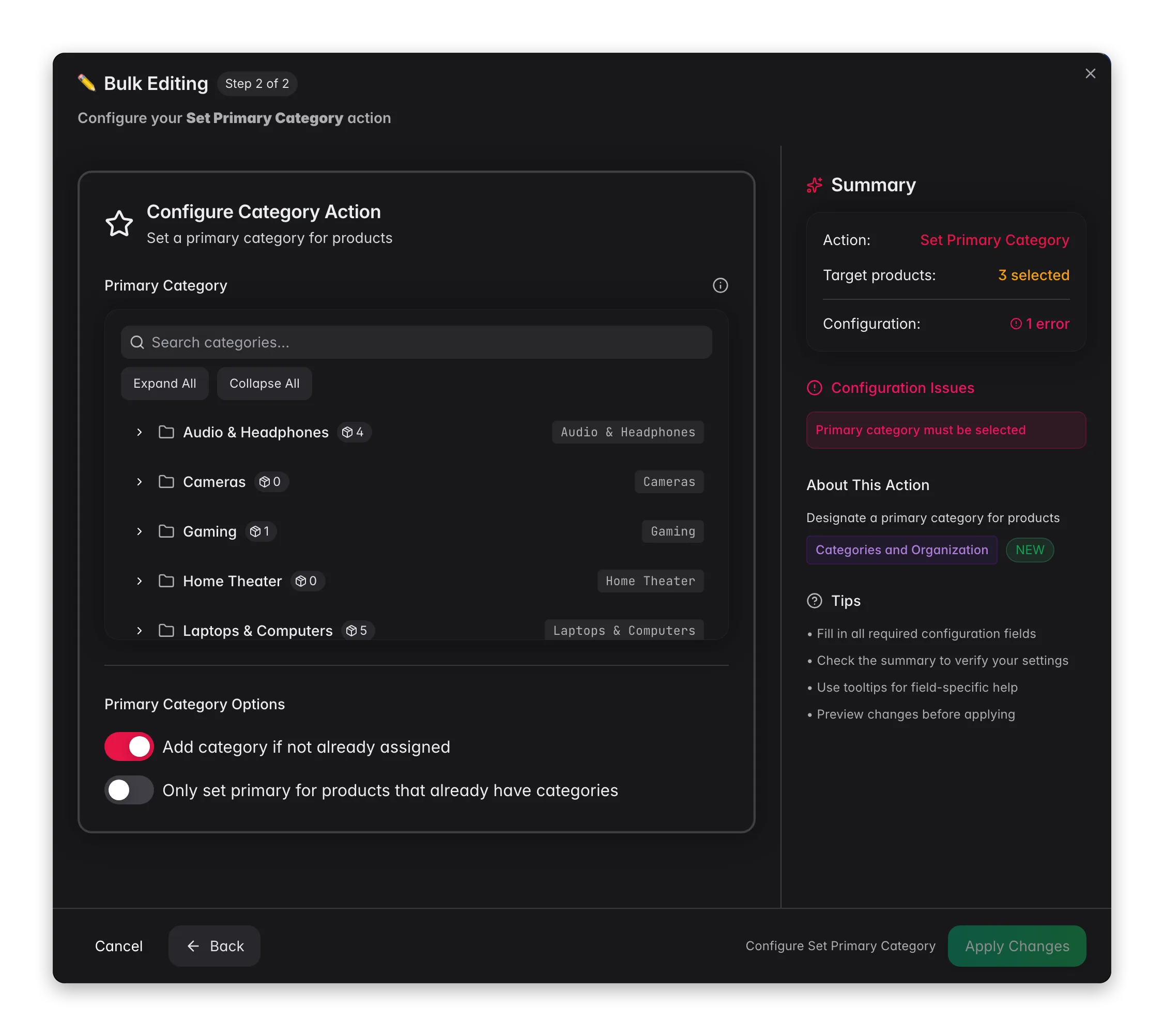This screenshot has height=1036, width=1164.
Task: Expand the Gaming category chevron
Action: pos(139,531)
